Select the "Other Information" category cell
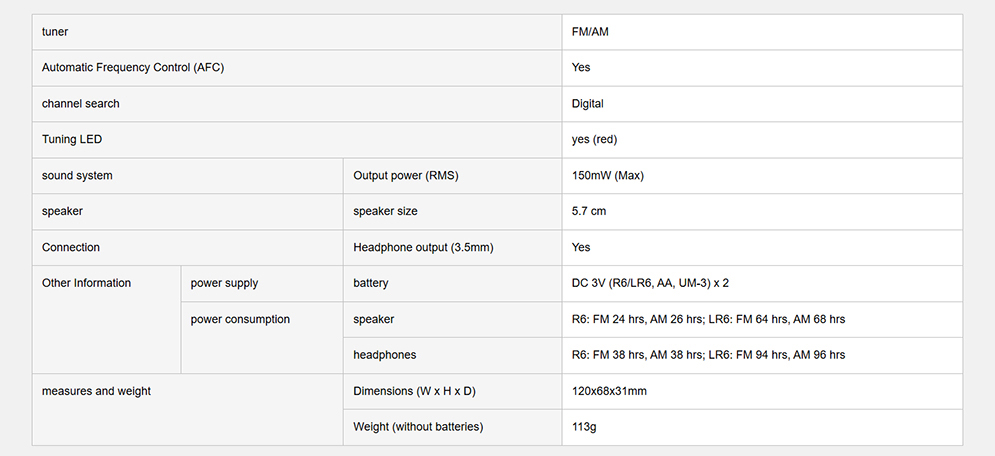This screenshot has height=456, width=995. coord(86,284)
